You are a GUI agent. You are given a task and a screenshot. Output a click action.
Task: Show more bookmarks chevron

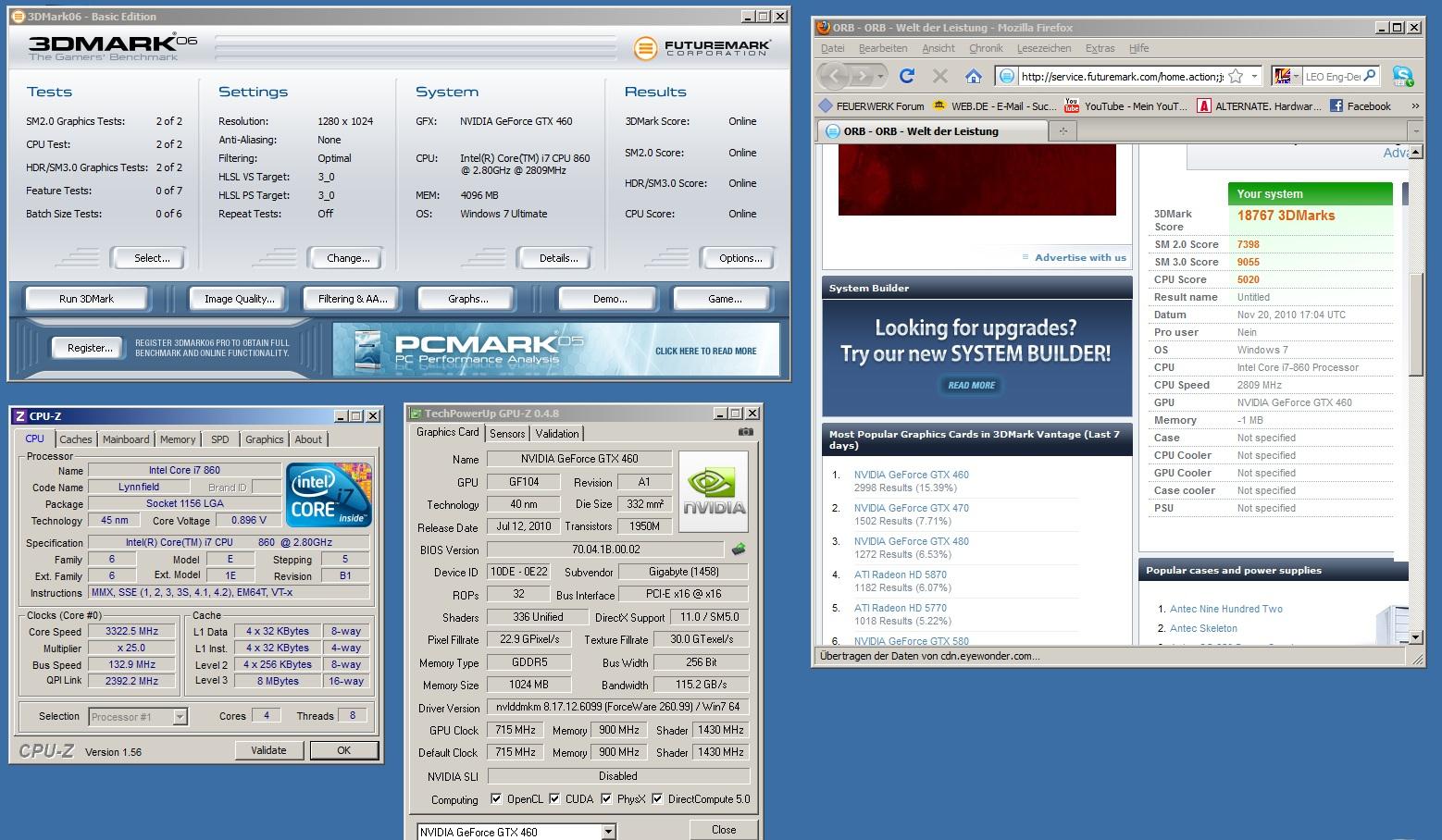[x=1414, y=106]
